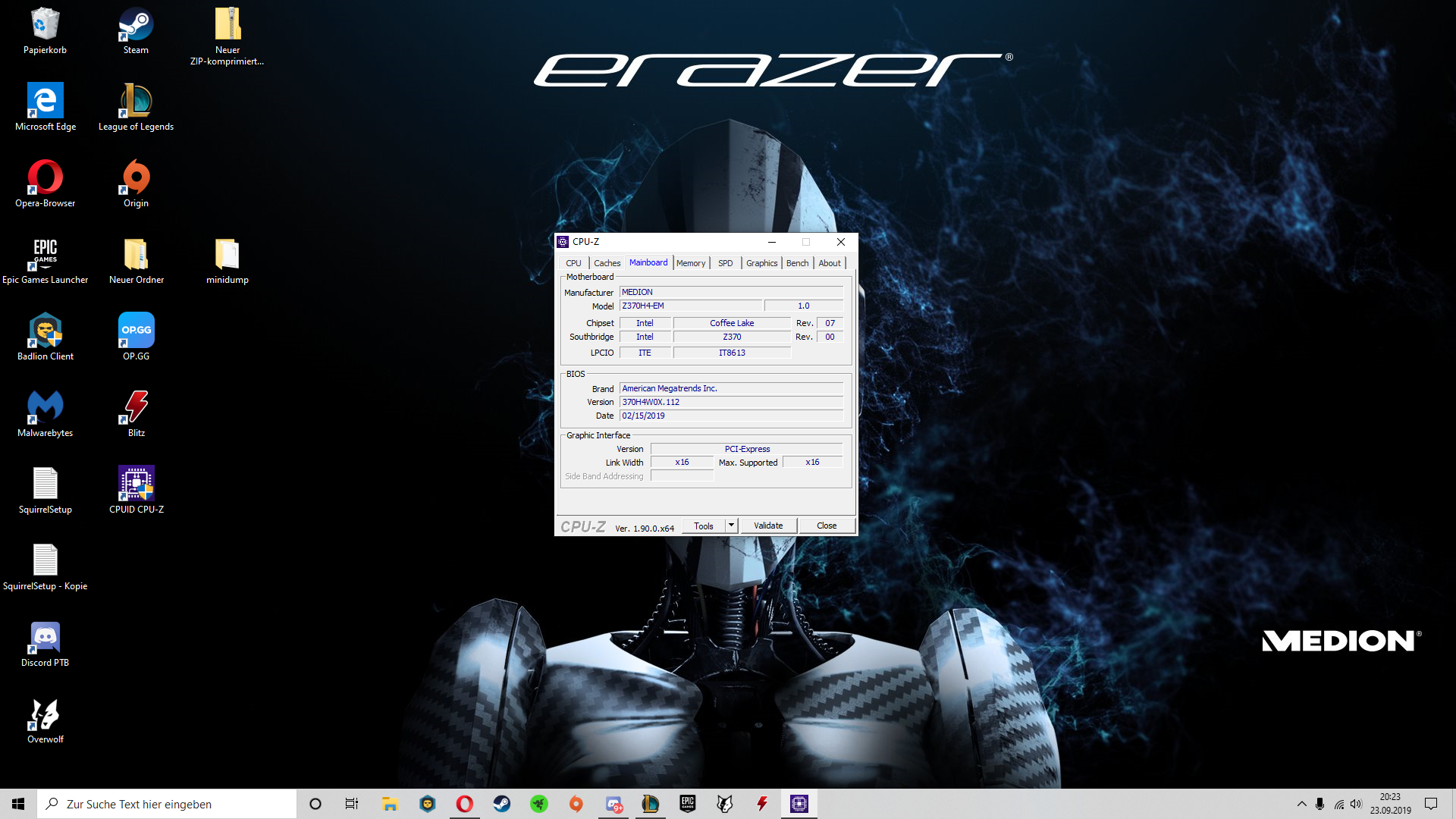The image size is (1456, 819).
Task: Switch to the Graphics tab
Action: coord(761,263)
